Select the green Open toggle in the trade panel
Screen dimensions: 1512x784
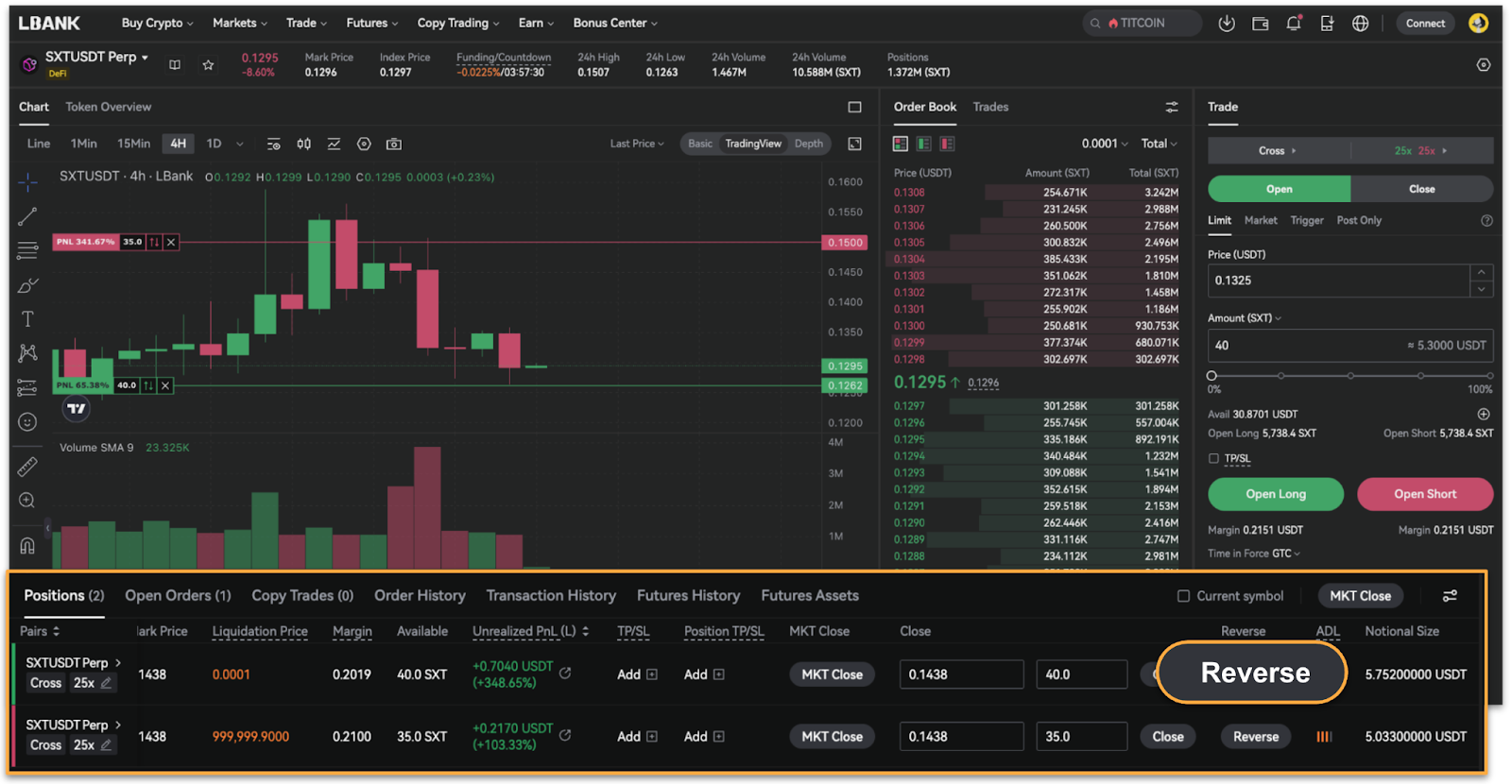point(1280,189)
